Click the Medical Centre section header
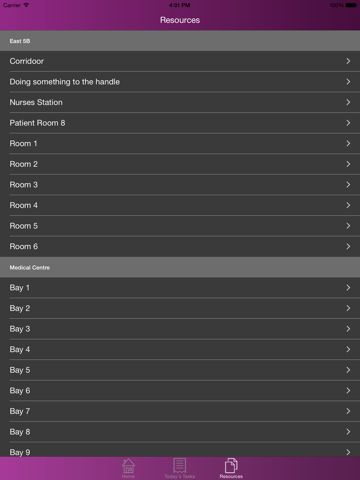The image size is (360, 480). tap(180, 268)
